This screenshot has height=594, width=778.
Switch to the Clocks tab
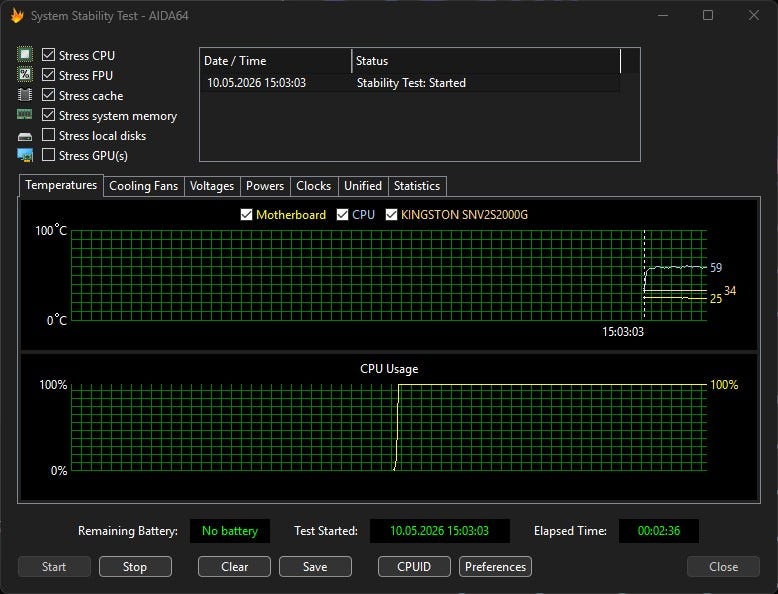point(314,186)
